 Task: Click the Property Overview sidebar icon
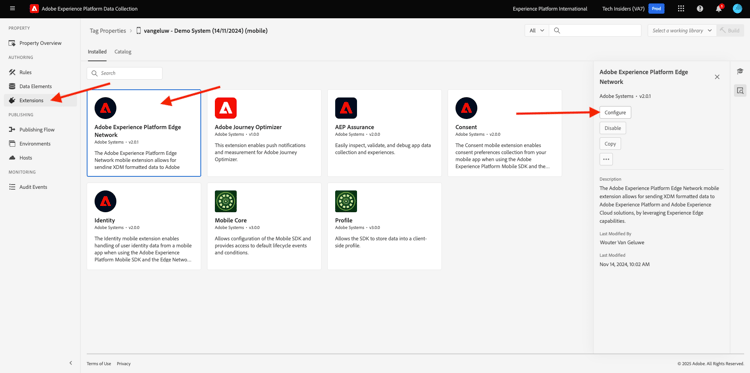coord(12,43)
